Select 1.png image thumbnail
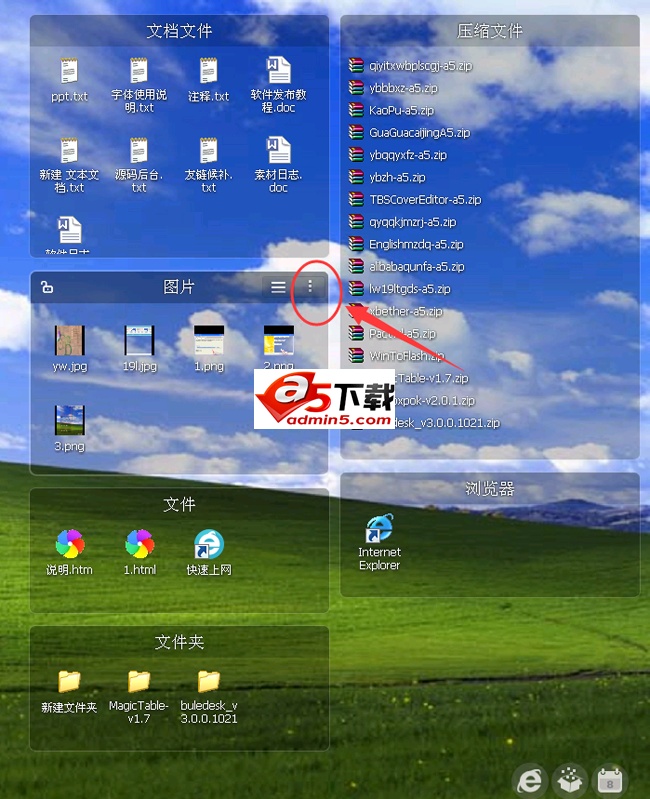 click(x=209, y=340)
